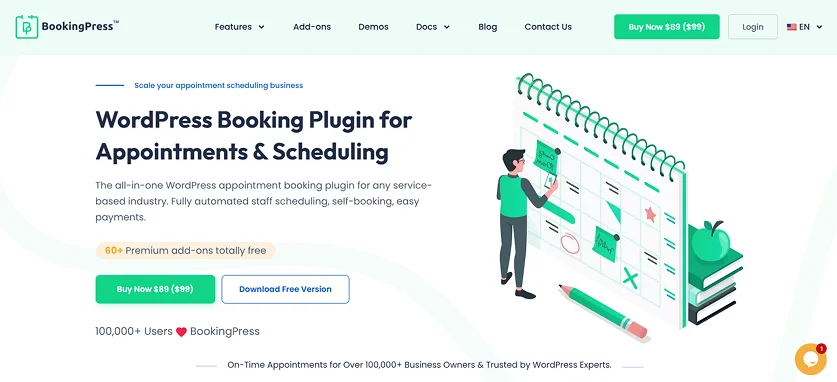
Task: Click the US flag language icon
Action: click(792, 27)
